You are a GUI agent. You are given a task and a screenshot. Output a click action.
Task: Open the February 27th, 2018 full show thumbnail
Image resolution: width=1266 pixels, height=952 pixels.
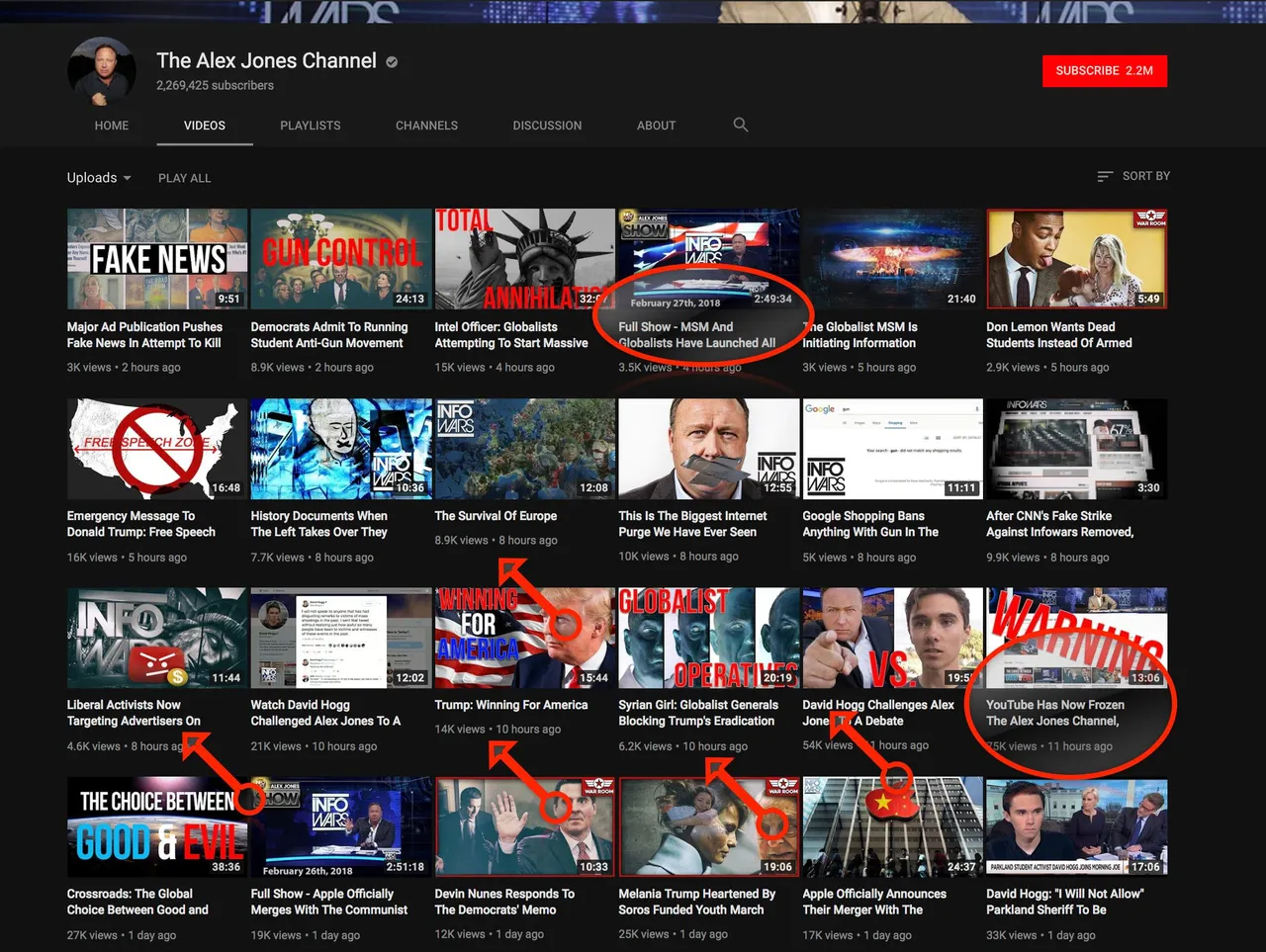708,259
